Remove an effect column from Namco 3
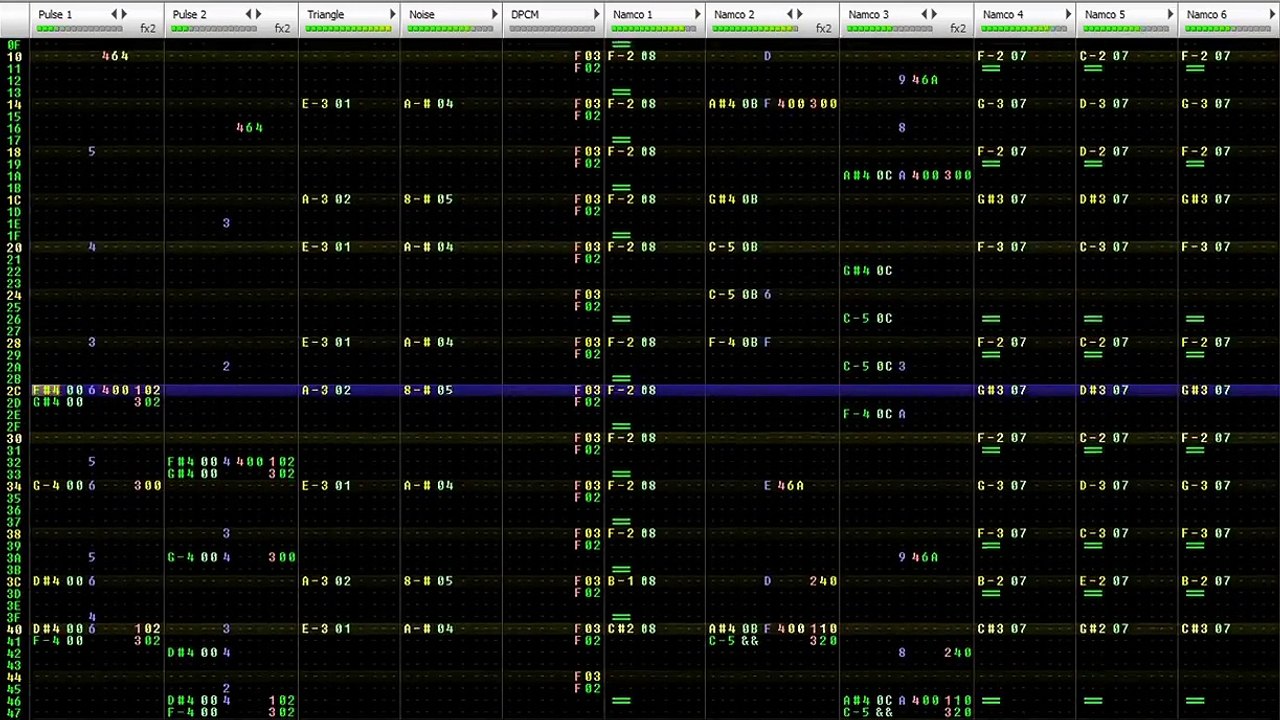This screenshot has width=1280, height=720. click(924, 14)
